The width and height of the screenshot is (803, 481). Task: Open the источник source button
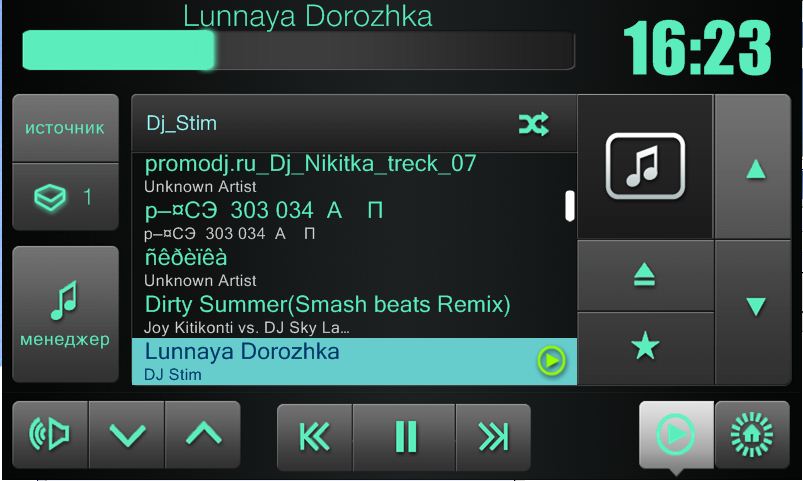[65, 128]
